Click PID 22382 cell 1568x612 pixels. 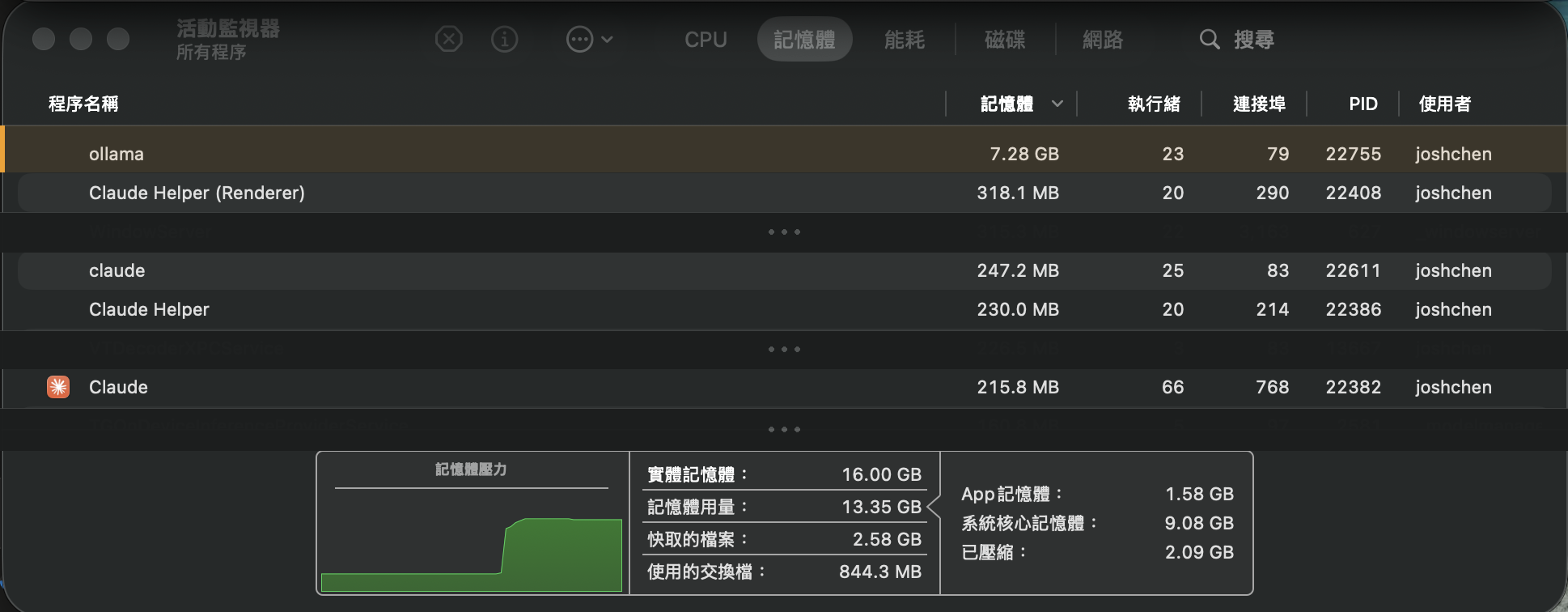click(x=1353, y=387)
